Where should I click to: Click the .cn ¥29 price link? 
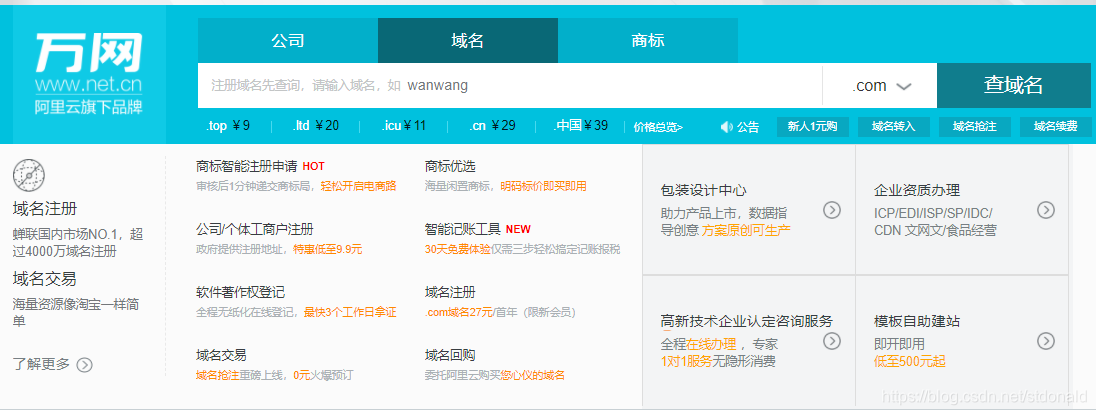point(492,126)
